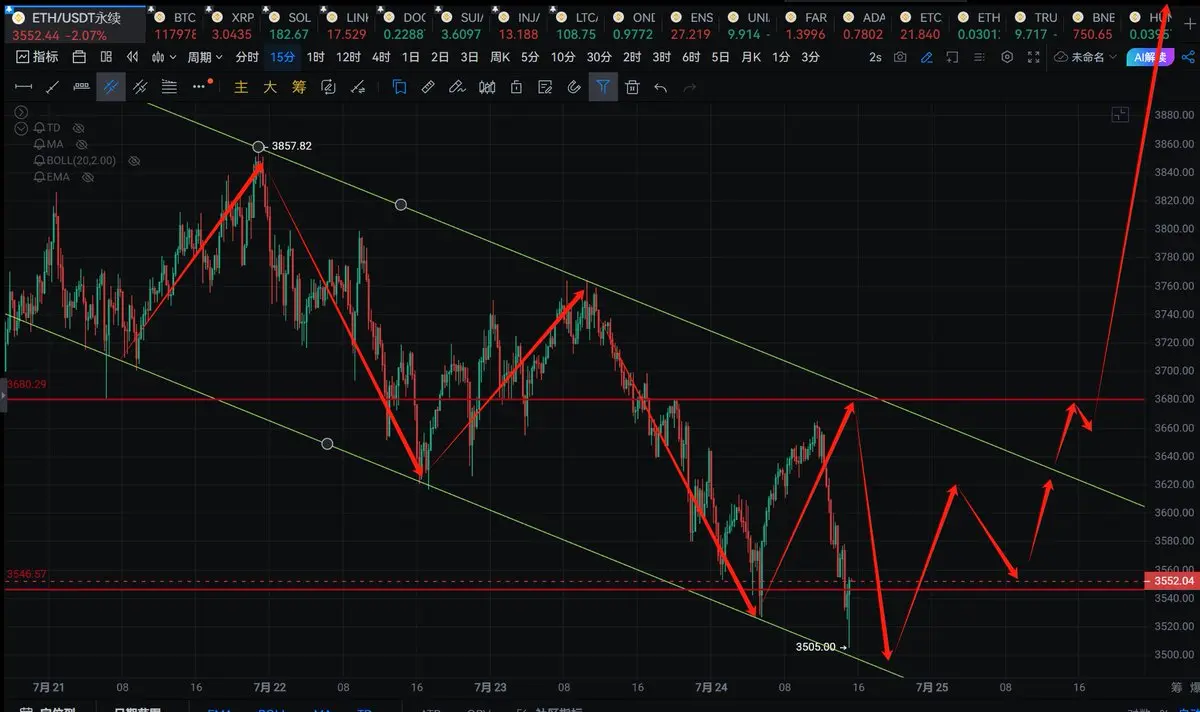
Task: Select the 分时 time-sharing view
Action: pyautogui.click(x=247, y=57)
